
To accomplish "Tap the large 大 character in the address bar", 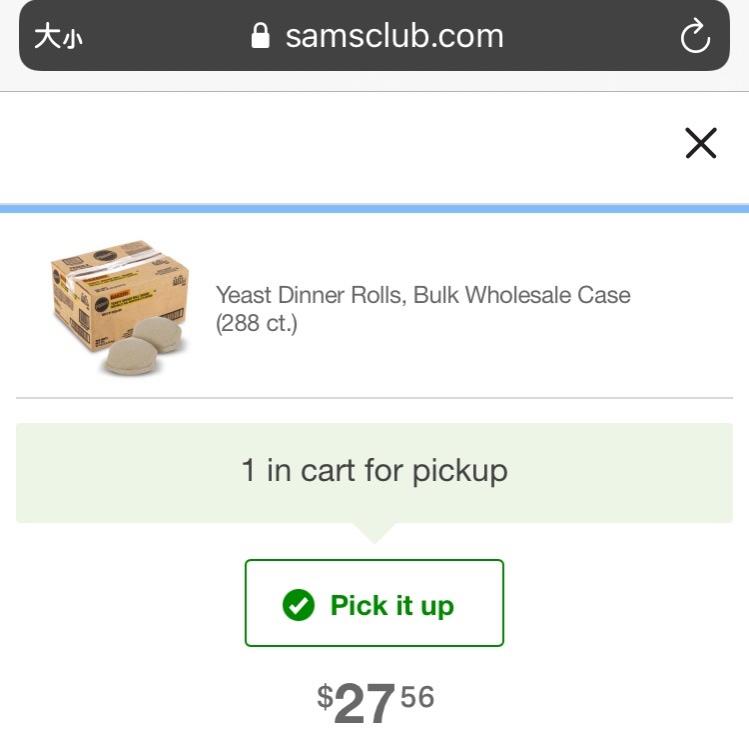I will pyautogui.click(x=46, y=38).
